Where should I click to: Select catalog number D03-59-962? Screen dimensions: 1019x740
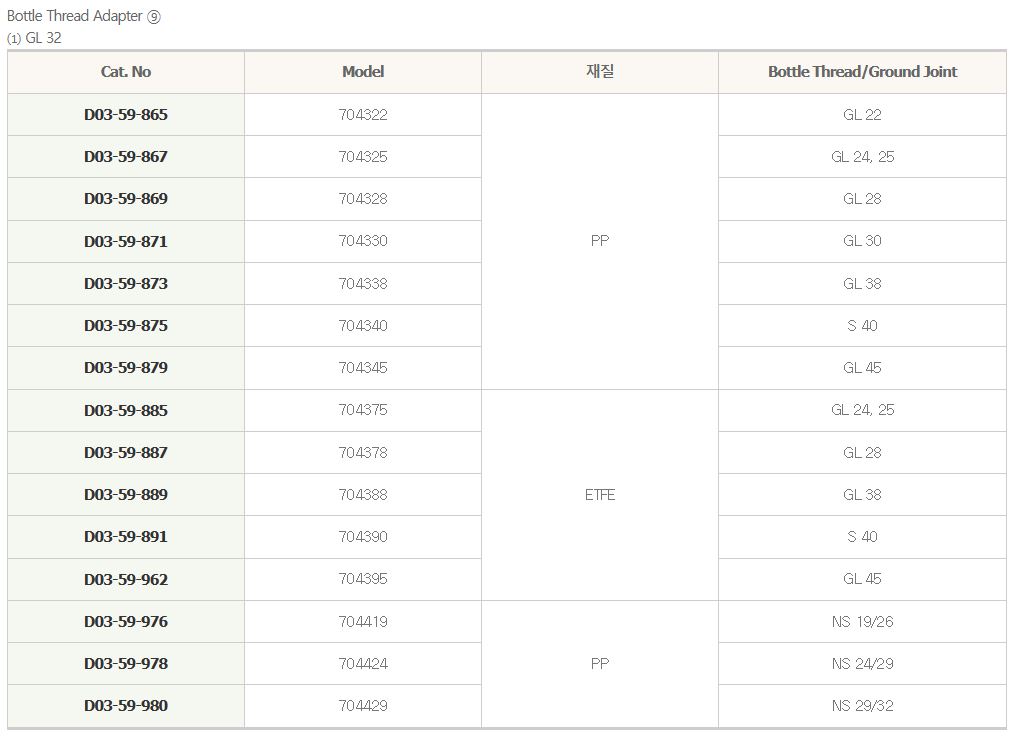point(126,579)
